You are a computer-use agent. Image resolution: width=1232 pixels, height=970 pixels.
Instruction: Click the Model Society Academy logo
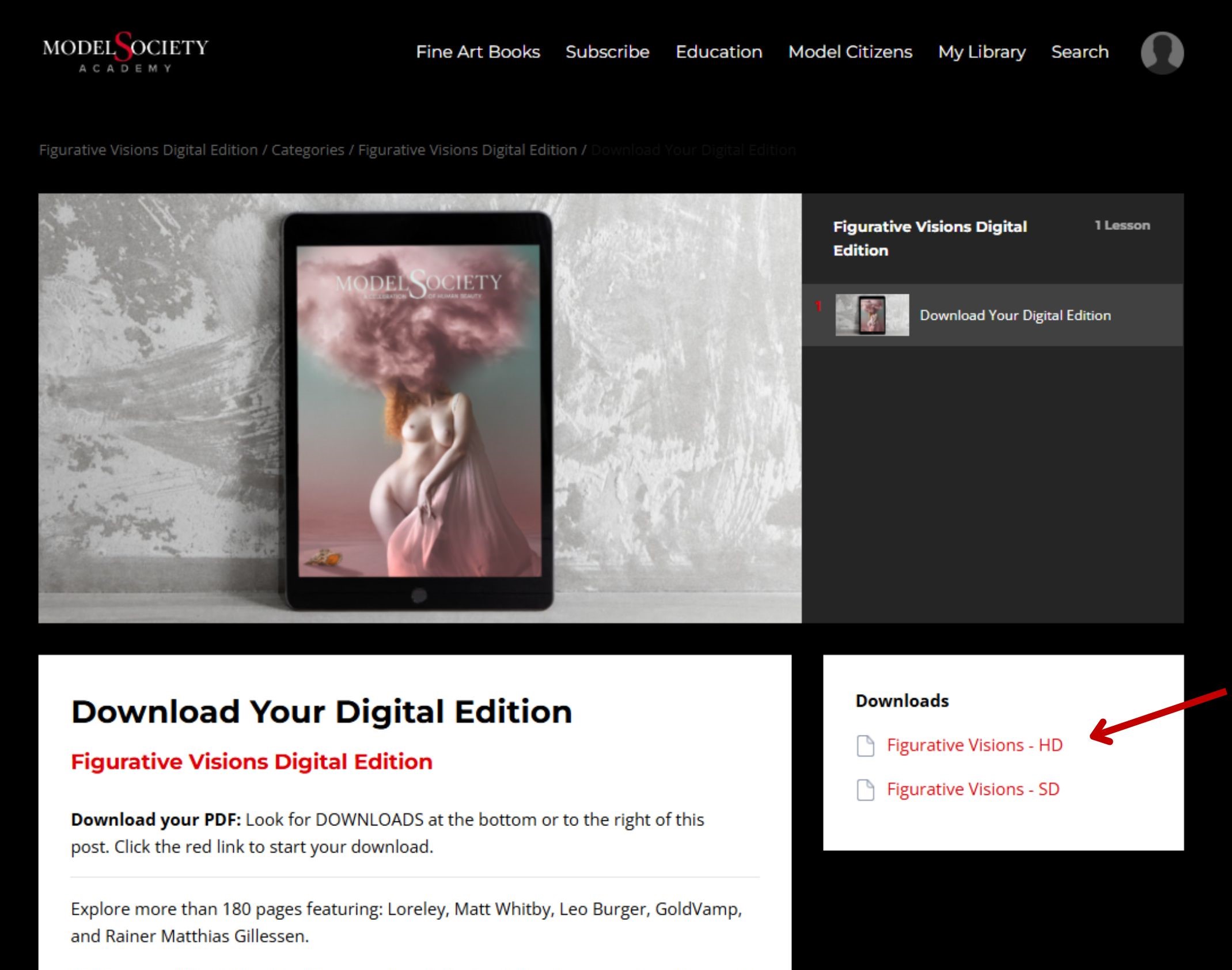[x=126, y=53]
